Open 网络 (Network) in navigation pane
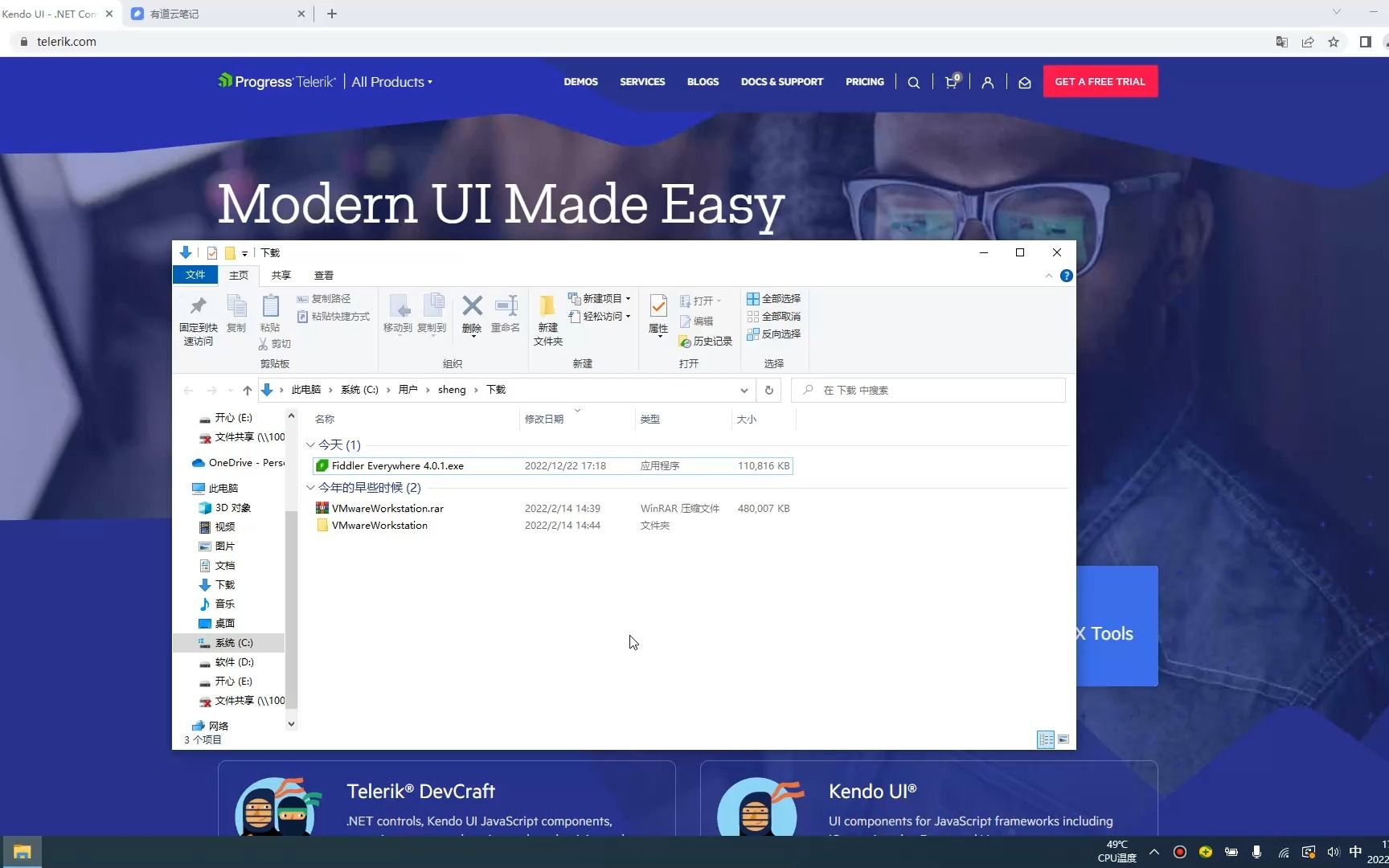Viewport: 1389px width, 868px height. (x=211, y=726)
